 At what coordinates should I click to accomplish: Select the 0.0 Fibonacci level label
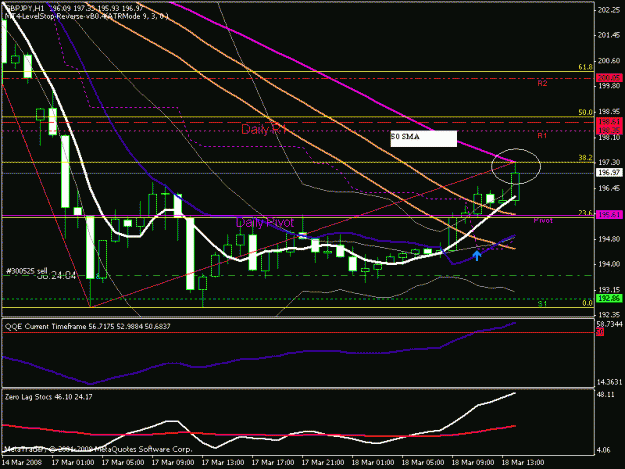(x=588, y=303)
